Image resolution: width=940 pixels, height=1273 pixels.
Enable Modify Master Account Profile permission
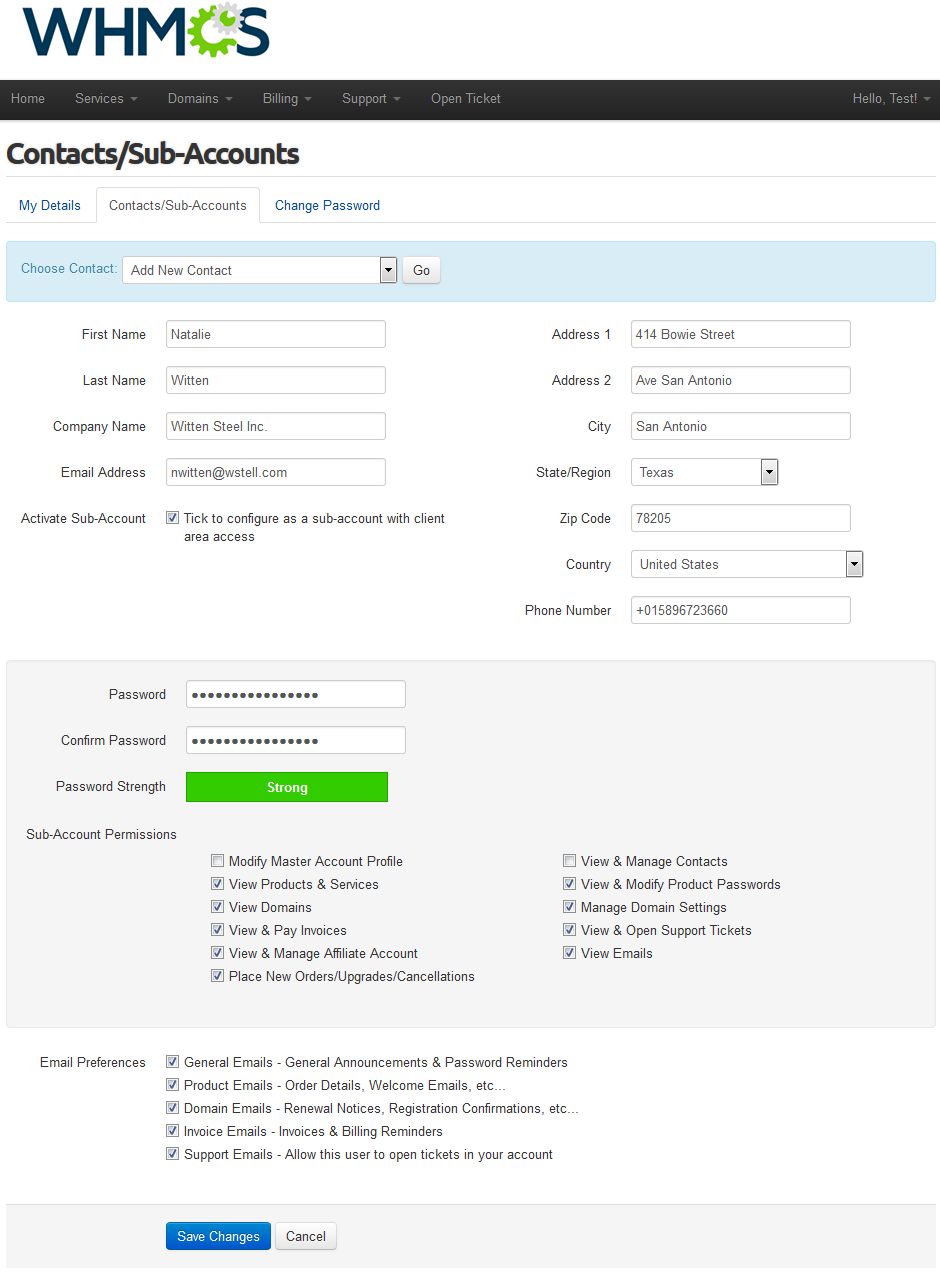217,861
